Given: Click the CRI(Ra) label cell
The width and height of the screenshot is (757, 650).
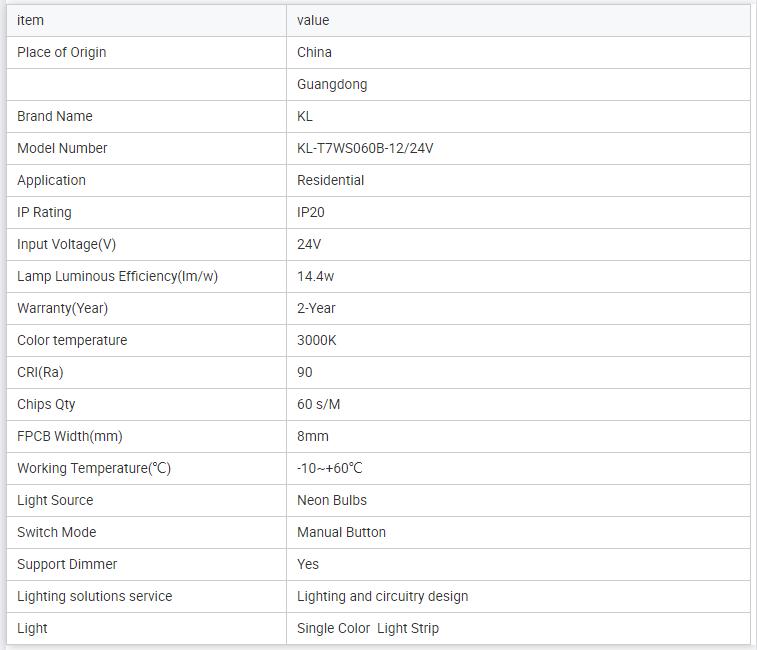Looking at the screenshot, I should point(40,372).
